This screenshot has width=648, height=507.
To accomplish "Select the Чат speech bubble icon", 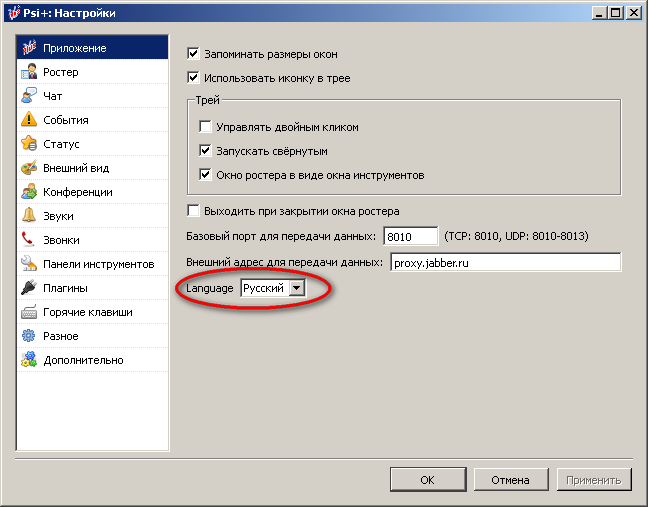I will pyautogui.click(x=30, y=96).
